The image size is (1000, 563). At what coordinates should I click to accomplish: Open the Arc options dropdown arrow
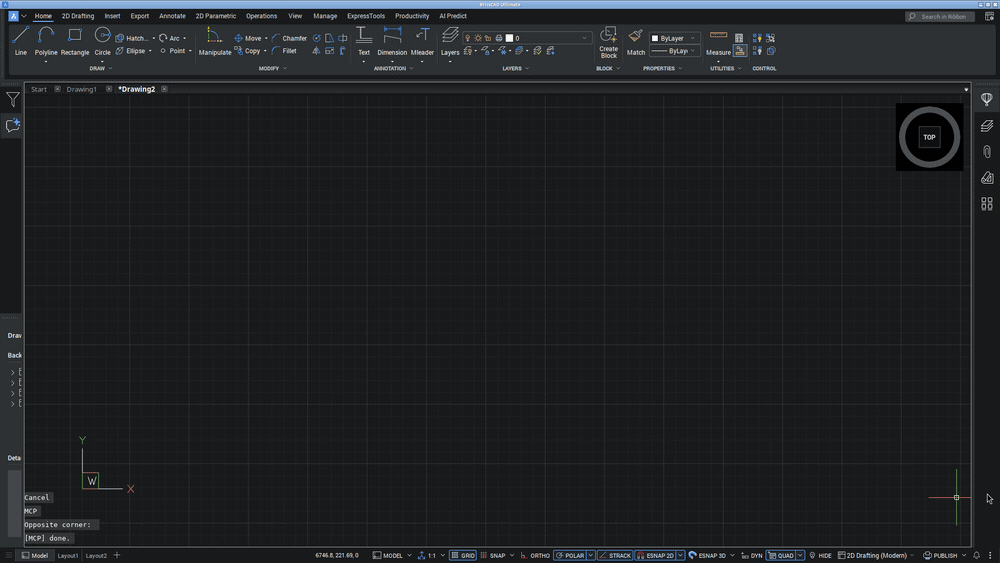point(185,38)
